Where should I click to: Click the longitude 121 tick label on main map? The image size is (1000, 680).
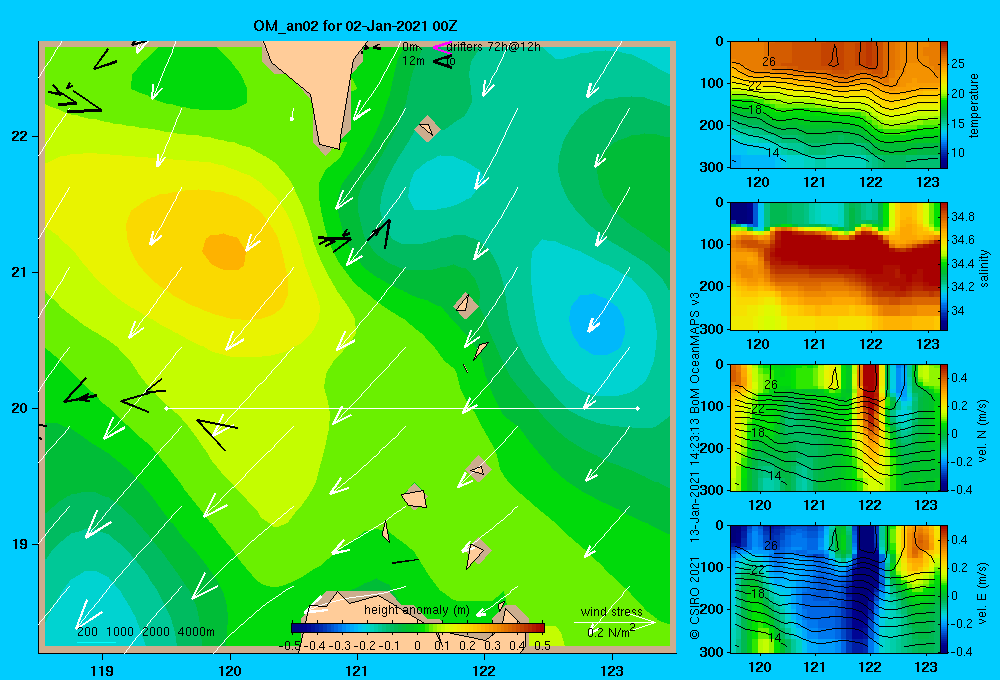coord(357,670)
